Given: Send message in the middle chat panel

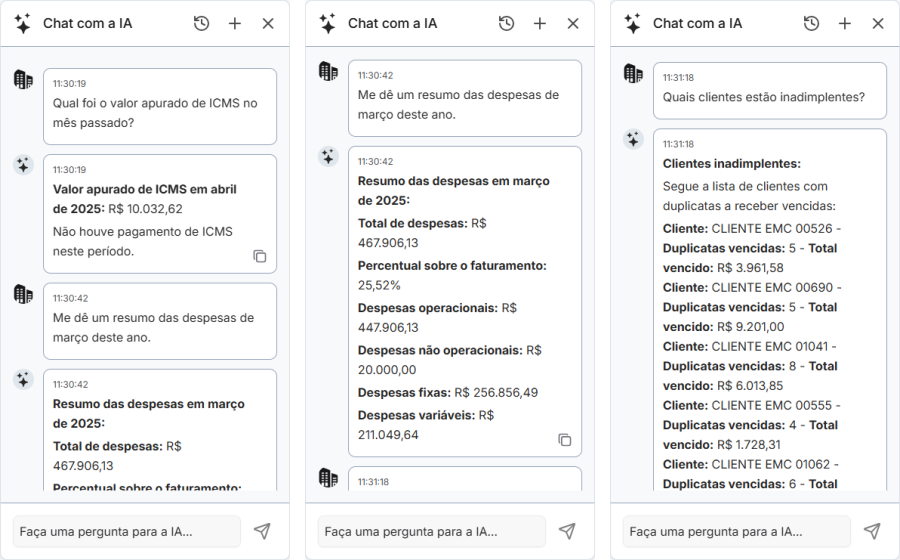Looking at the screenshot, I should tap(567, 531).
